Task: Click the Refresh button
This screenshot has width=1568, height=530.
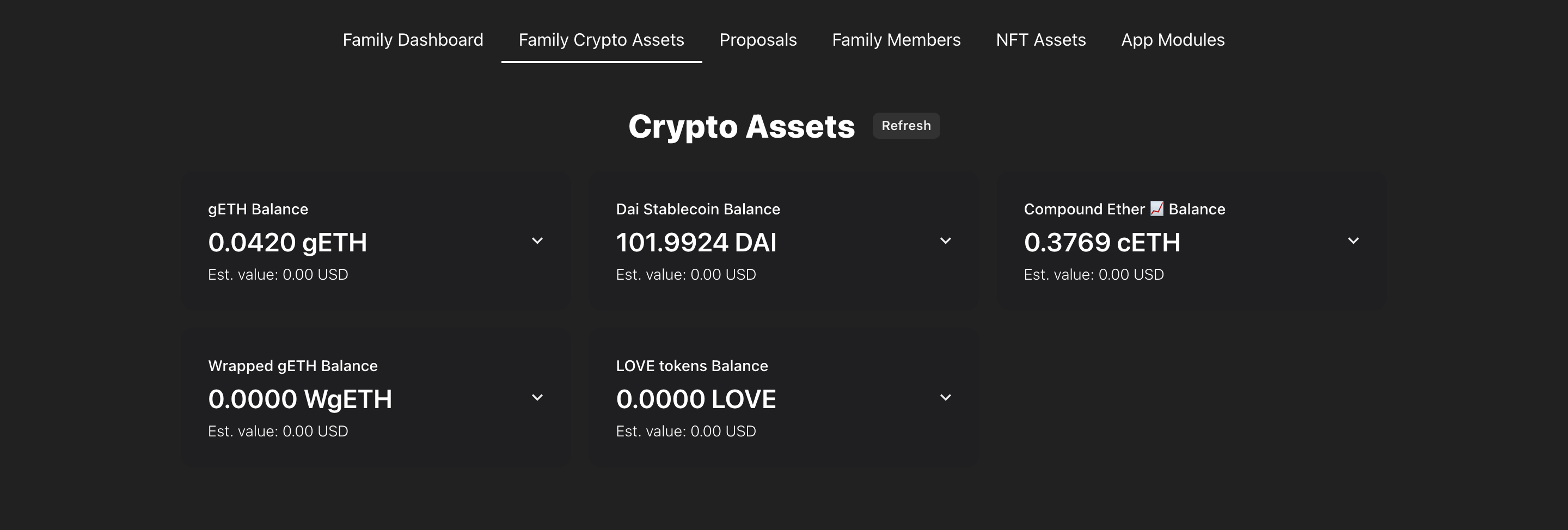Action: pyautogui.click(x=906, y=125)
